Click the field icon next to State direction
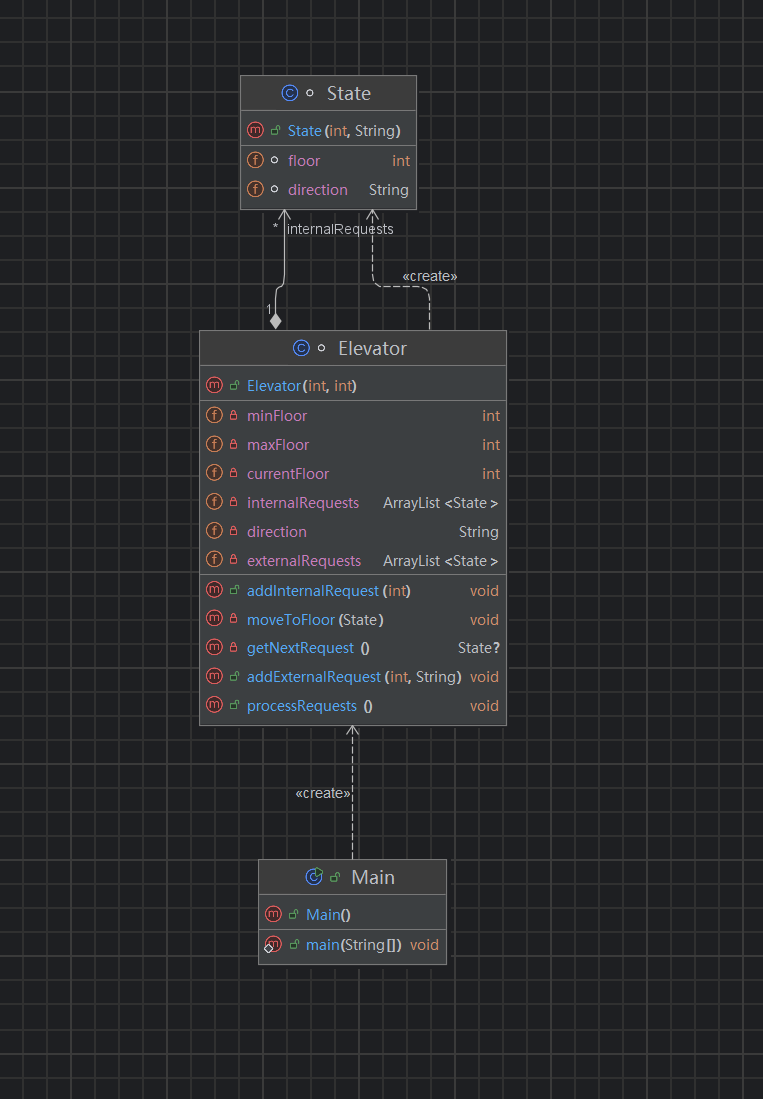The width and height of the screenshot is (763, 1099). click(255, 189)
